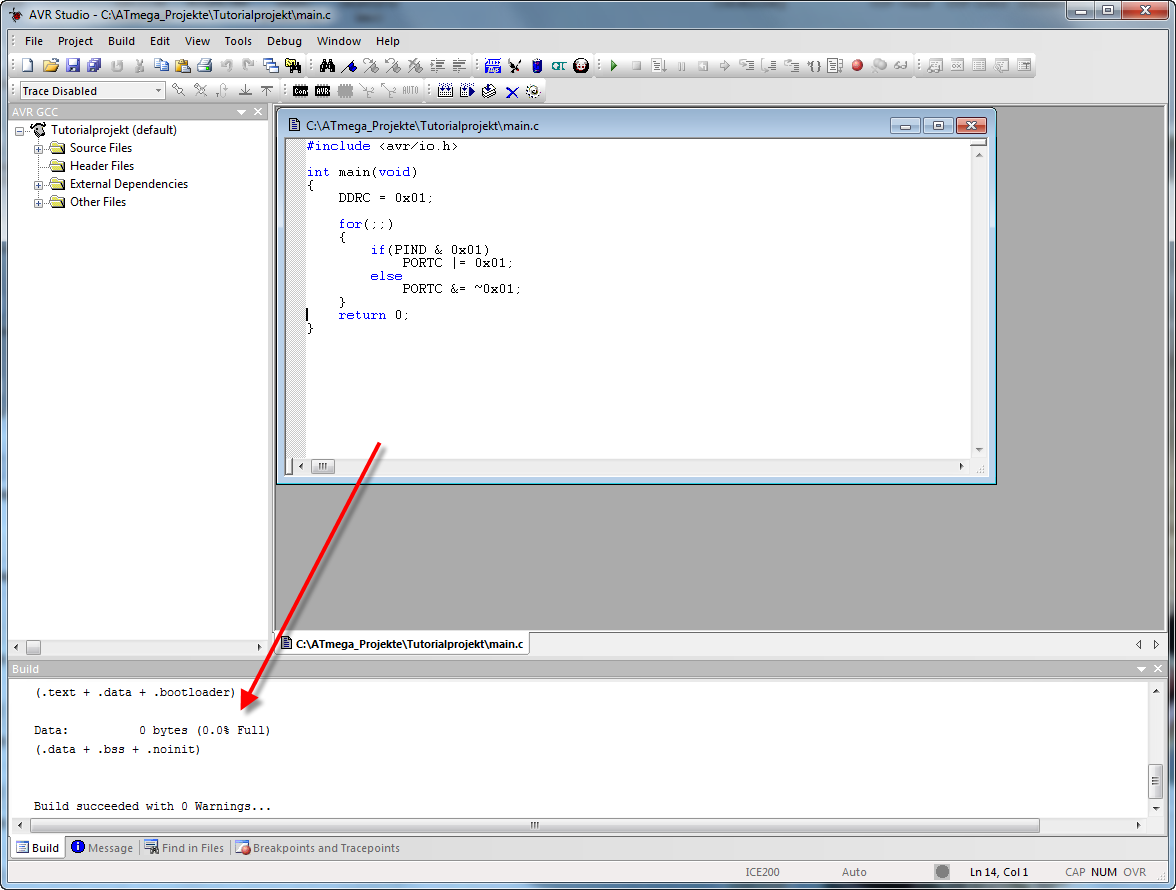Click the red round face toolbar icon
1176x890 pixels.
581,66
